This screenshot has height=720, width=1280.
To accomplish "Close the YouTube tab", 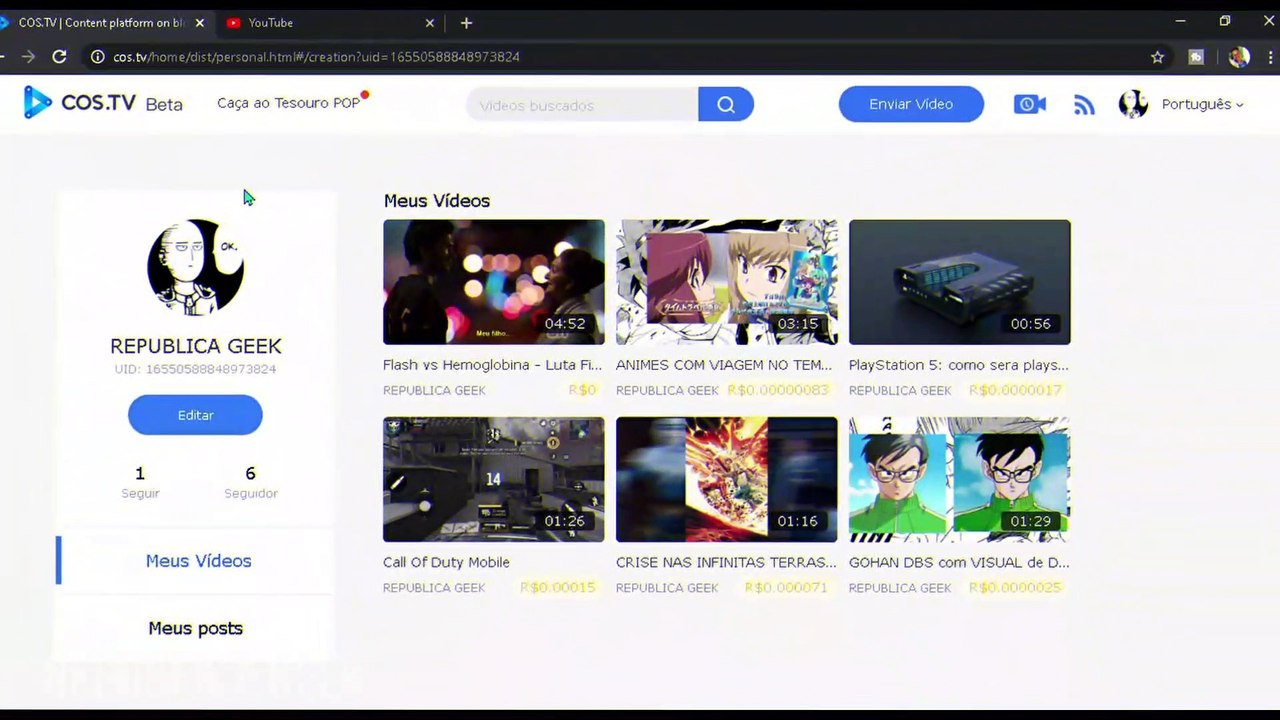I will coord(430,23).
